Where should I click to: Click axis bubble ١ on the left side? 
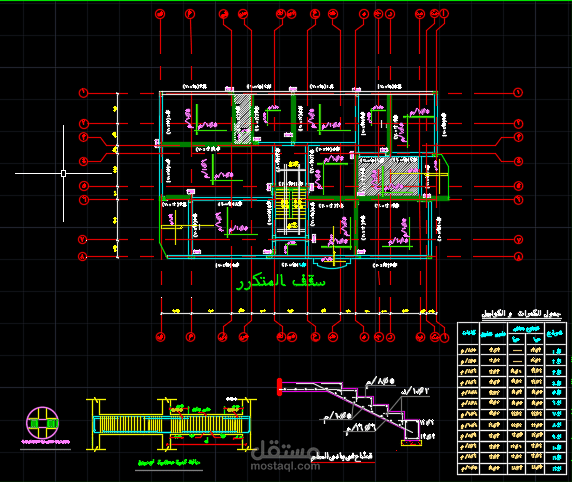pyautogui.click(x=84, y=93)
